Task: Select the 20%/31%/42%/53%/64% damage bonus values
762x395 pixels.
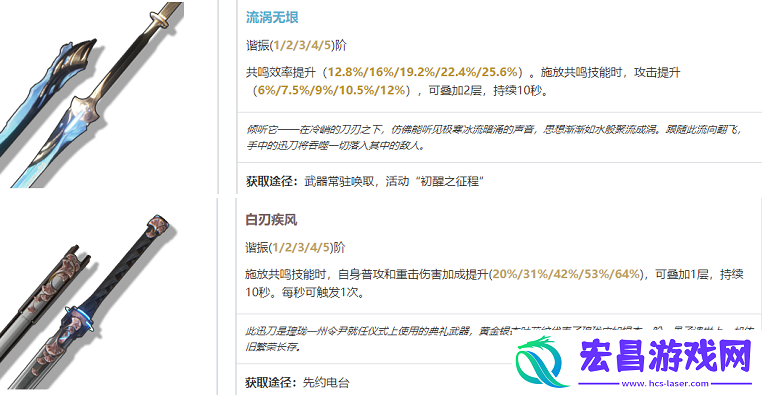Action: 566,274
